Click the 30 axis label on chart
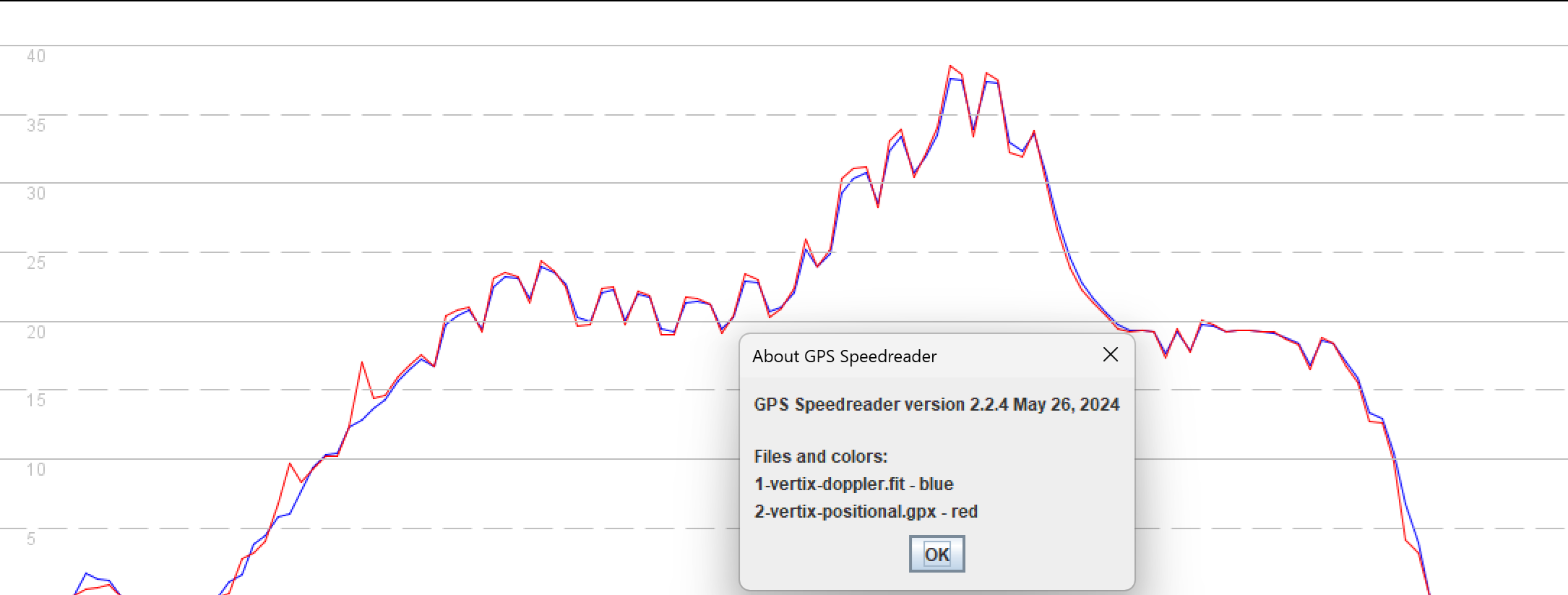 36,194
